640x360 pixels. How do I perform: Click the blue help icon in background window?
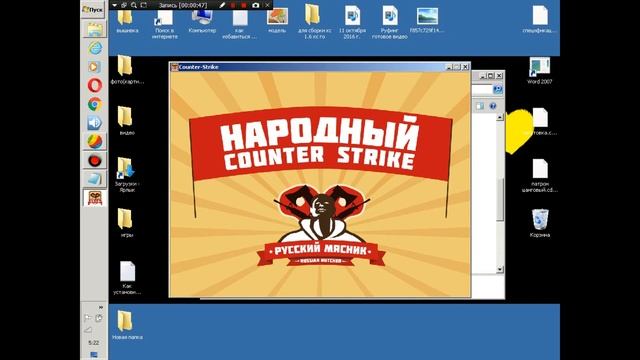(x=493, y=106)
